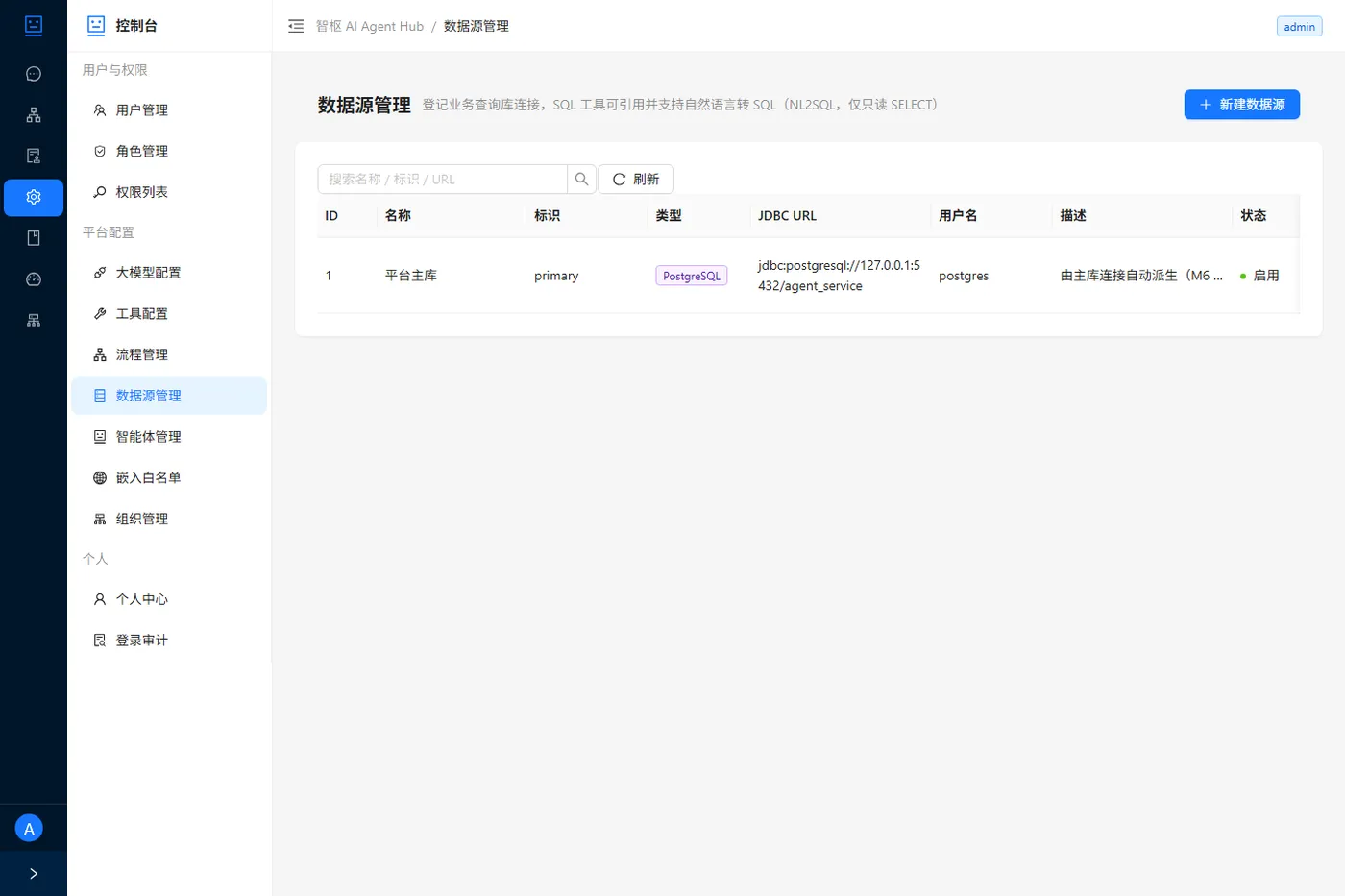Collapse the sidebar using the menu fold icon

296,26
